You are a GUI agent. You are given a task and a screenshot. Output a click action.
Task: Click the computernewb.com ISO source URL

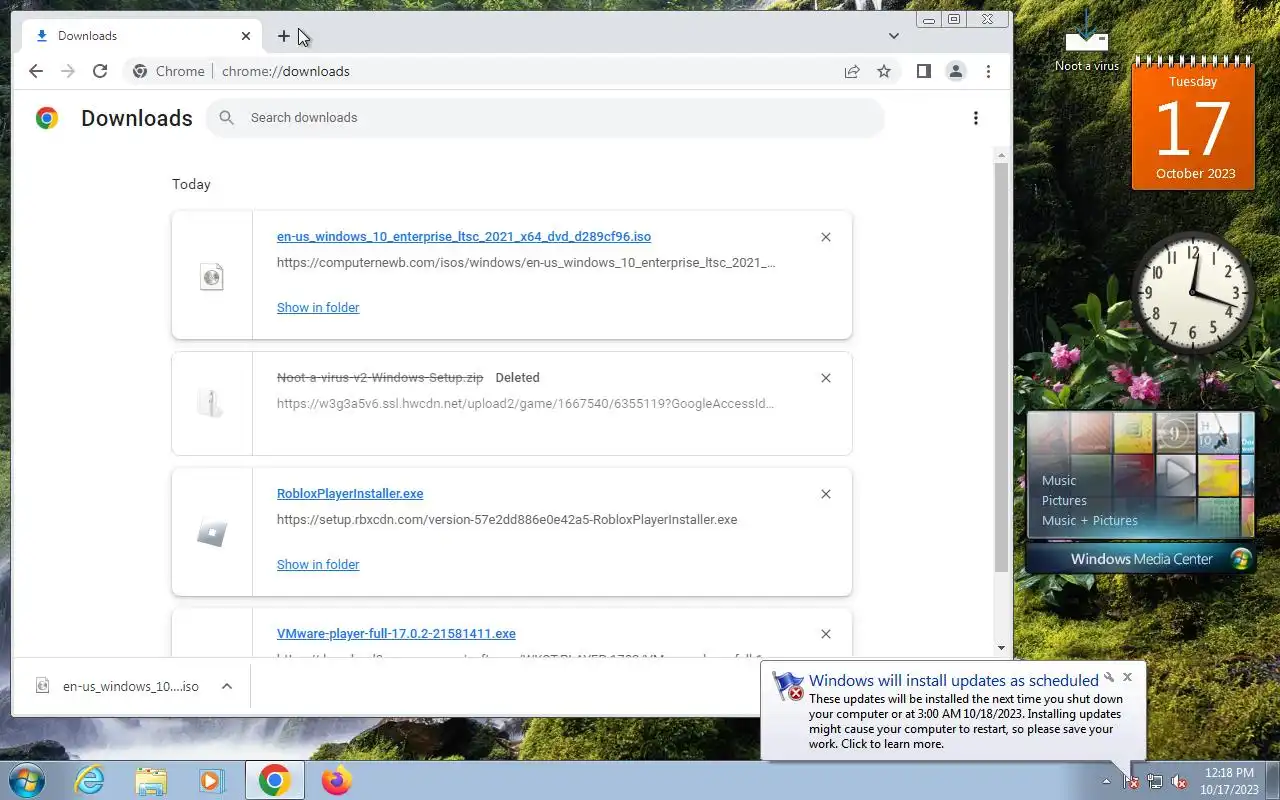coord(526,263)
